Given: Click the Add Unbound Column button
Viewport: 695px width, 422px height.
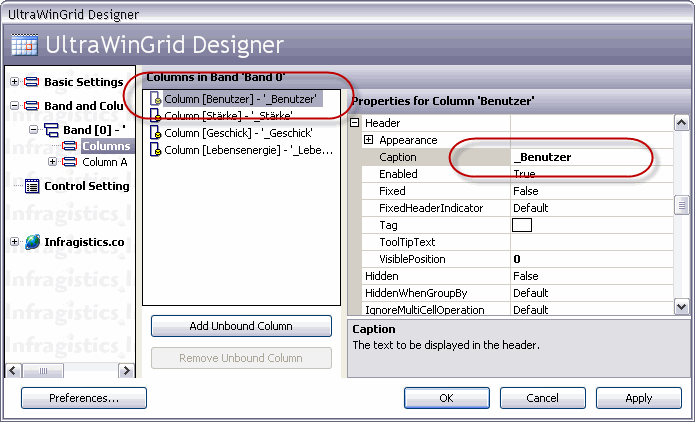Looking at the screenshot, I should coord(241,326).
